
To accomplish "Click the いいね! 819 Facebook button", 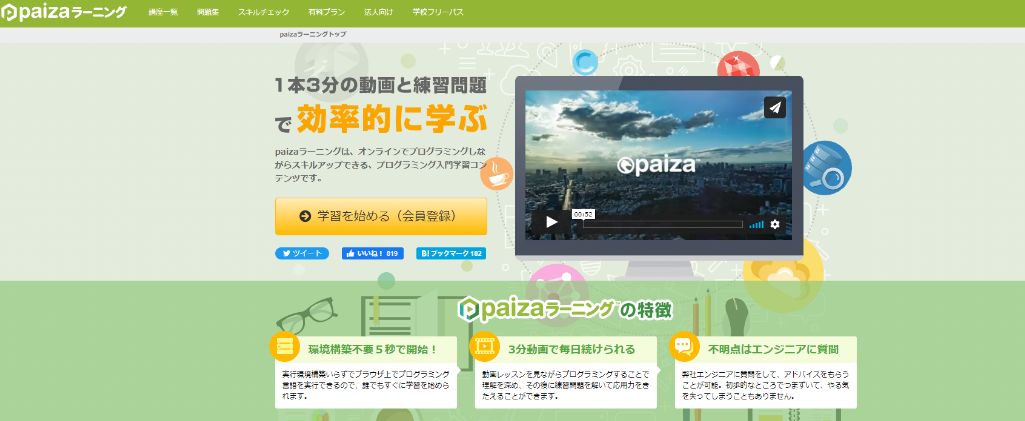I will tap(373, 254).
